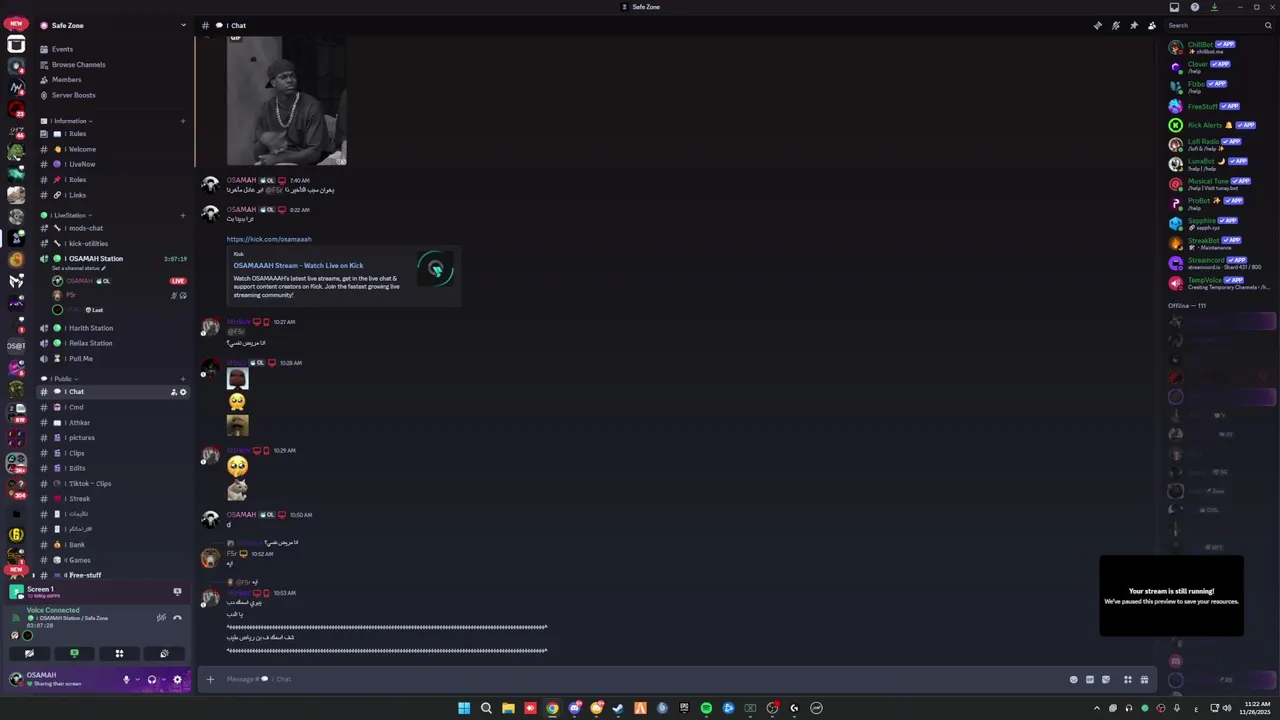This screenshot has height=720, width=1280.
Task: Open OSAMAAAH Stream embed title link
Action: 298,266
